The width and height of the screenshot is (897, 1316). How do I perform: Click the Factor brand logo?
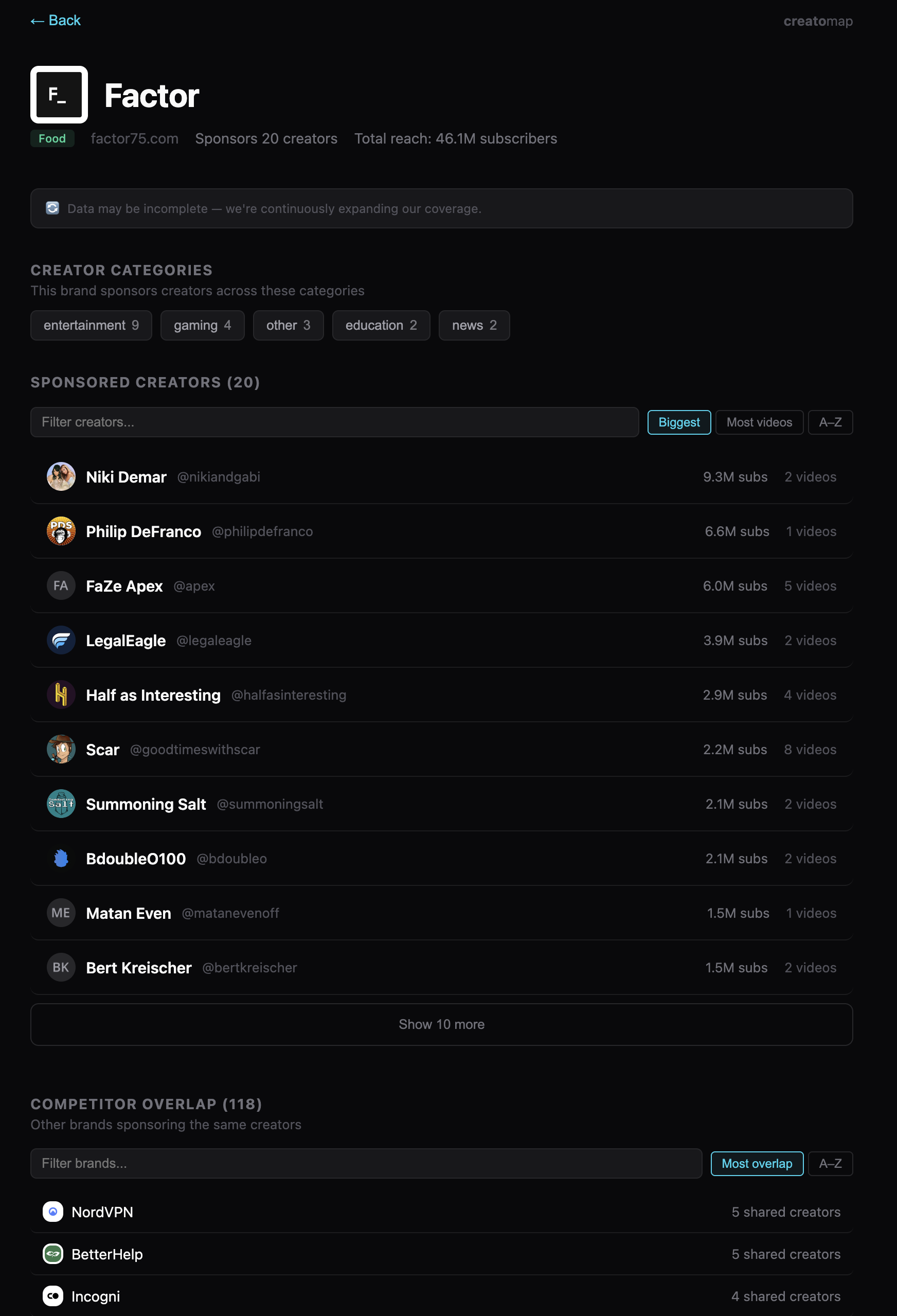point(58,95)
